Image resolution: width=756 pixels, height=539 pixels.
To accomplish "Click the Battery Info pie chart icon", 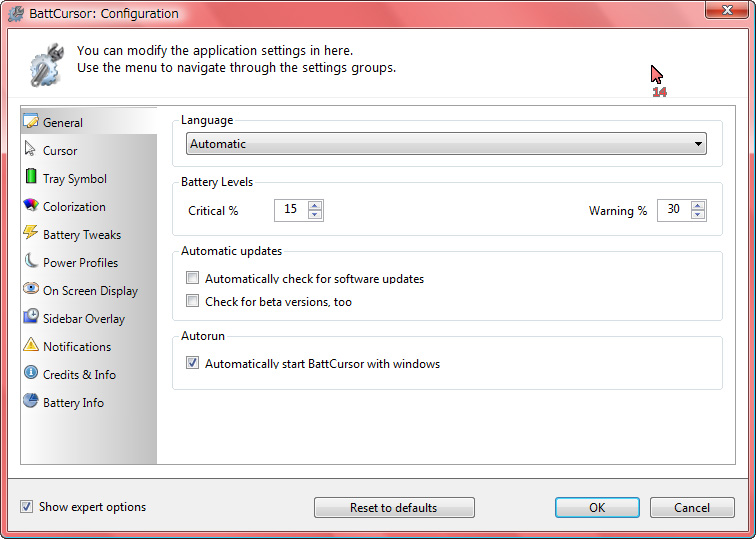I will pos(31,401).
